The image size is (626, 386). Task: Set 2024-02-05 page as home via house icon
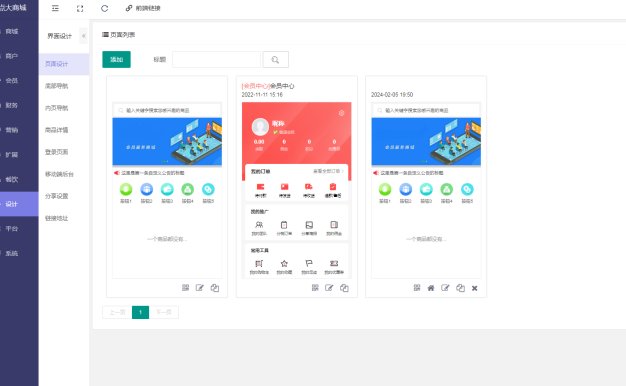click(431, 288)
